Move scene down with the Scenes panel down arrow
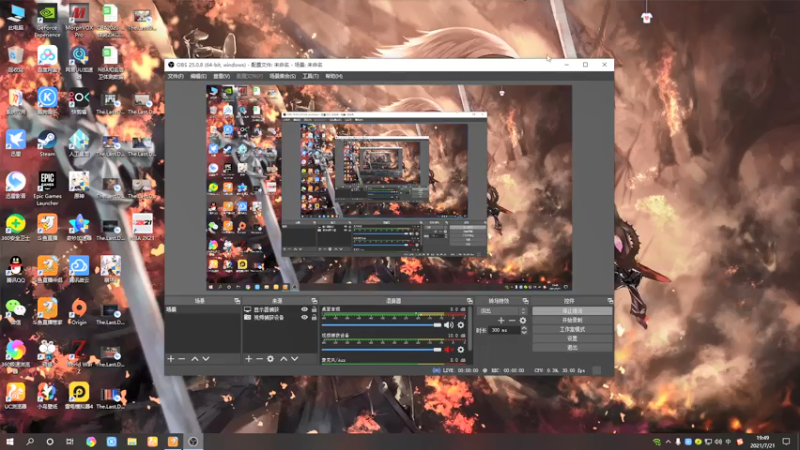 pyautogui.click(x=206, y=359)
